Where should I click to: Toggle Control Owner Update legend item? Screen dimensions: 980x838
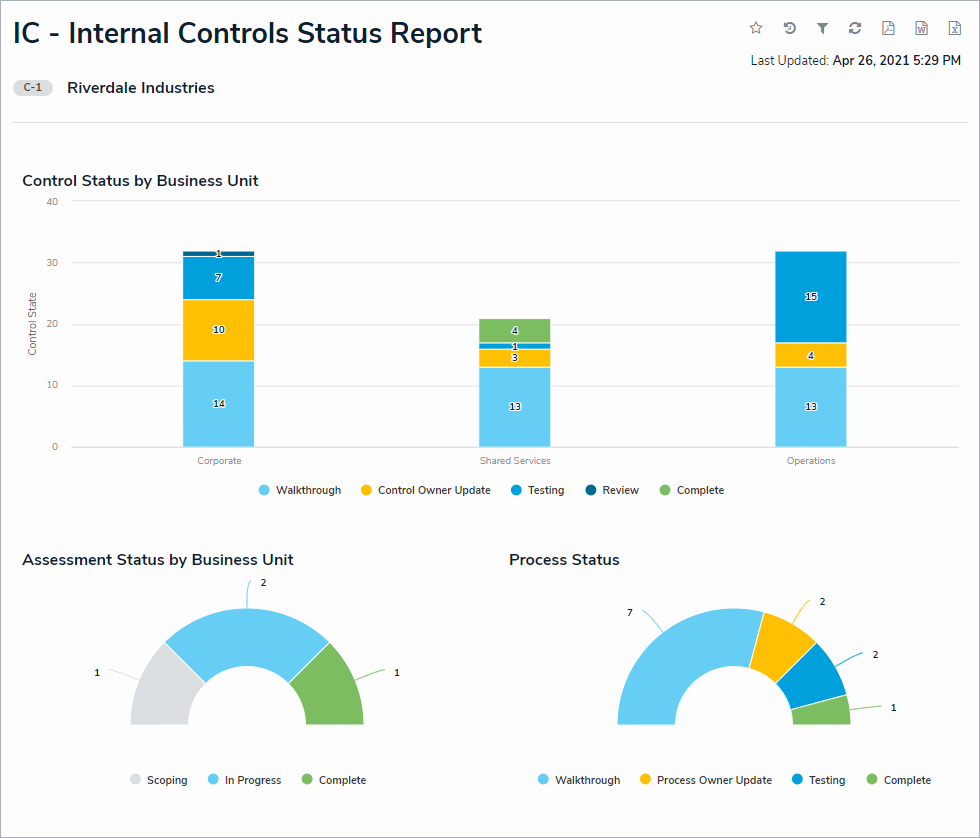click(x=426, y=491)
